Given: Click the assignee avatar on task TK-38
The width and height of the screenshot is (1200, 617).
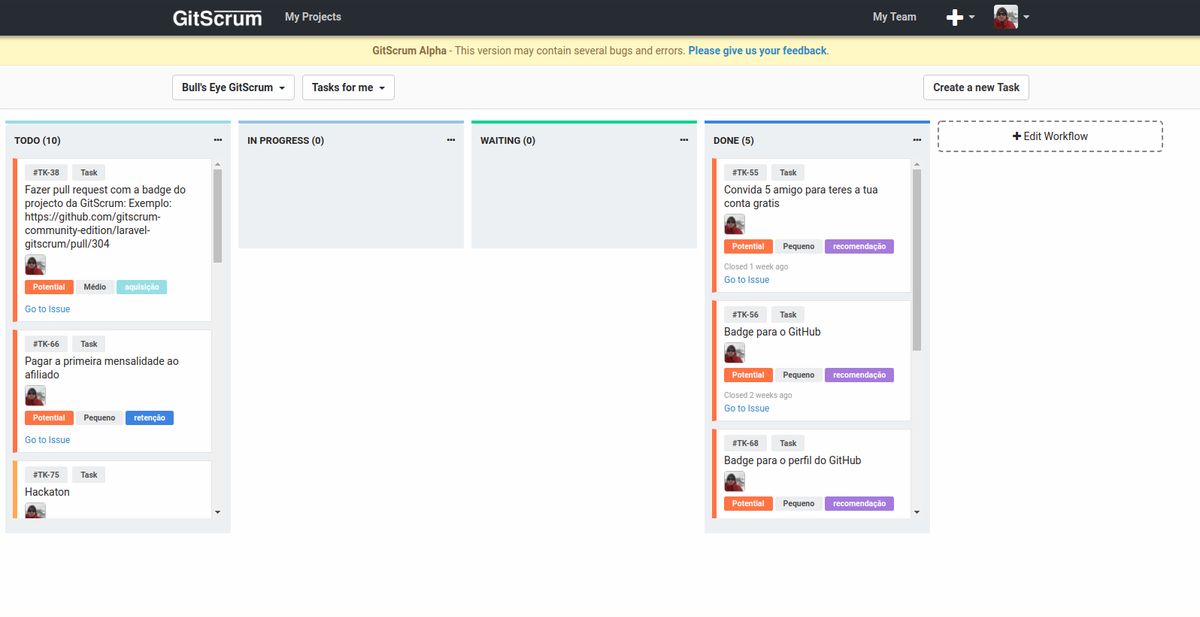Looking at the screenshot, I should coord(34,263).
